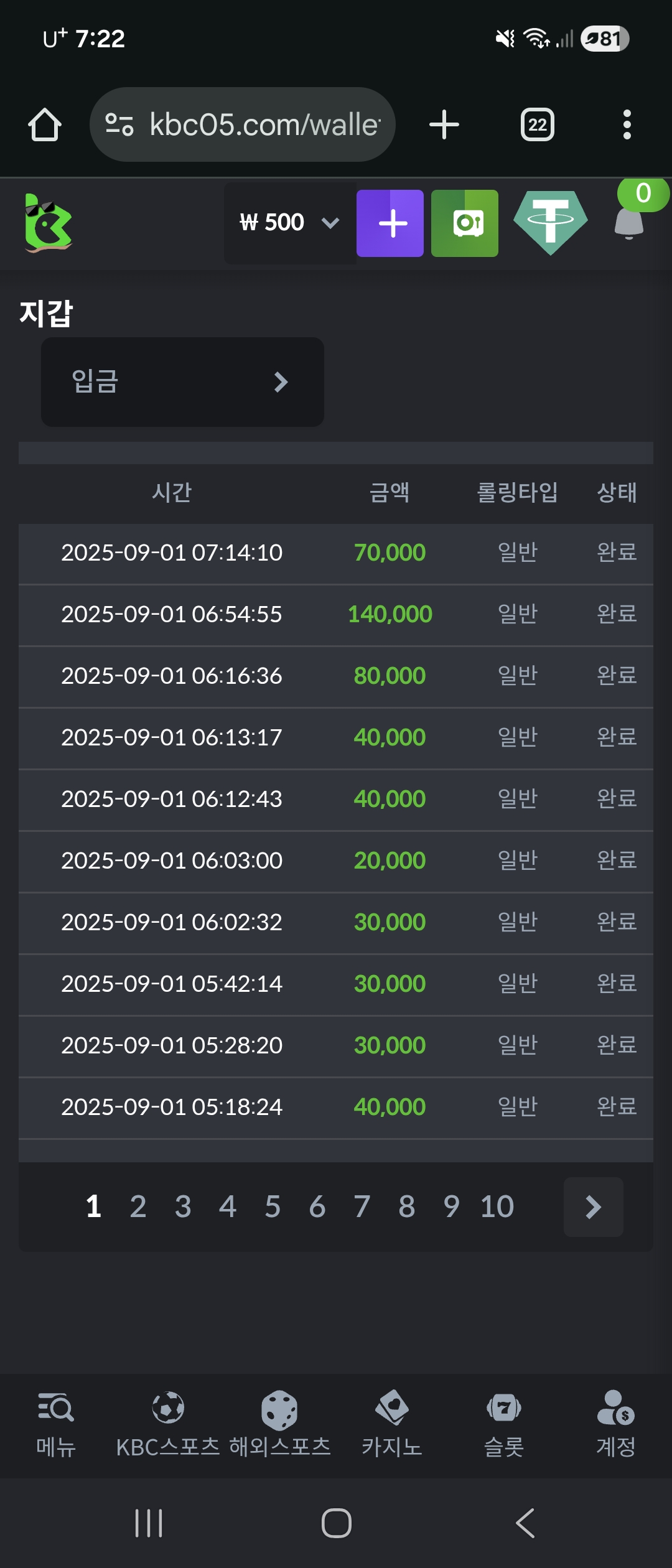Expand the ₩ 500 balance dropdown
The image size is (672, 1568).
coord(290,223)
